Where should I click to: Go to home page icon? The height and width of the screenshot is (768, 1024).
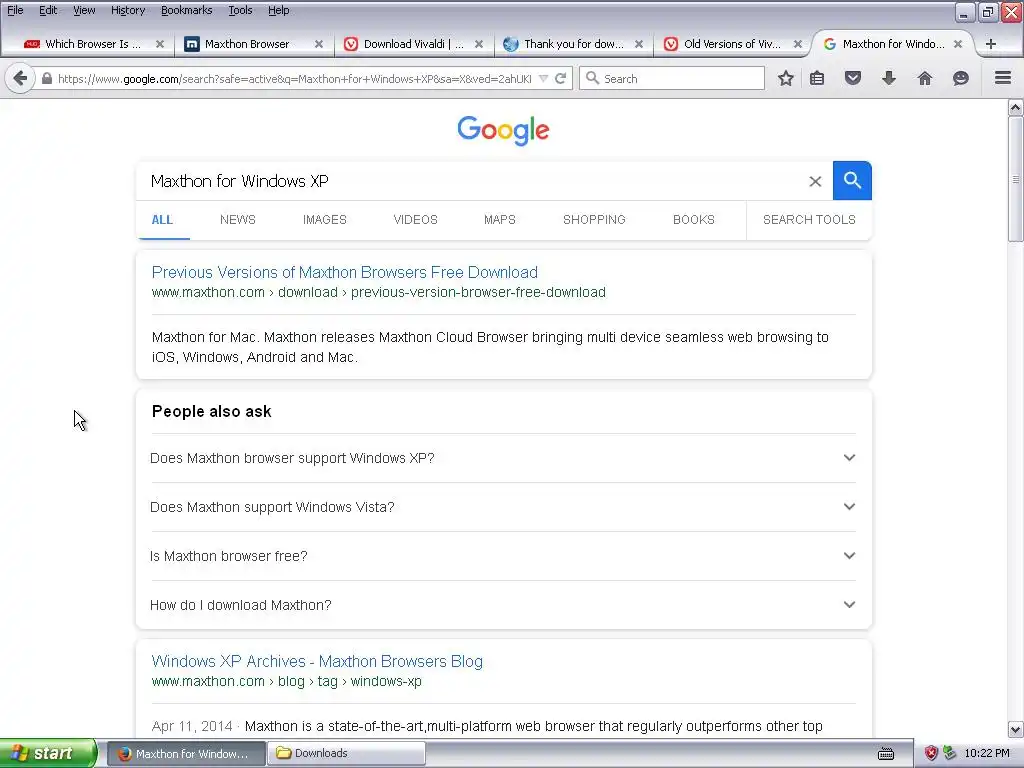[x=925, y=78]
